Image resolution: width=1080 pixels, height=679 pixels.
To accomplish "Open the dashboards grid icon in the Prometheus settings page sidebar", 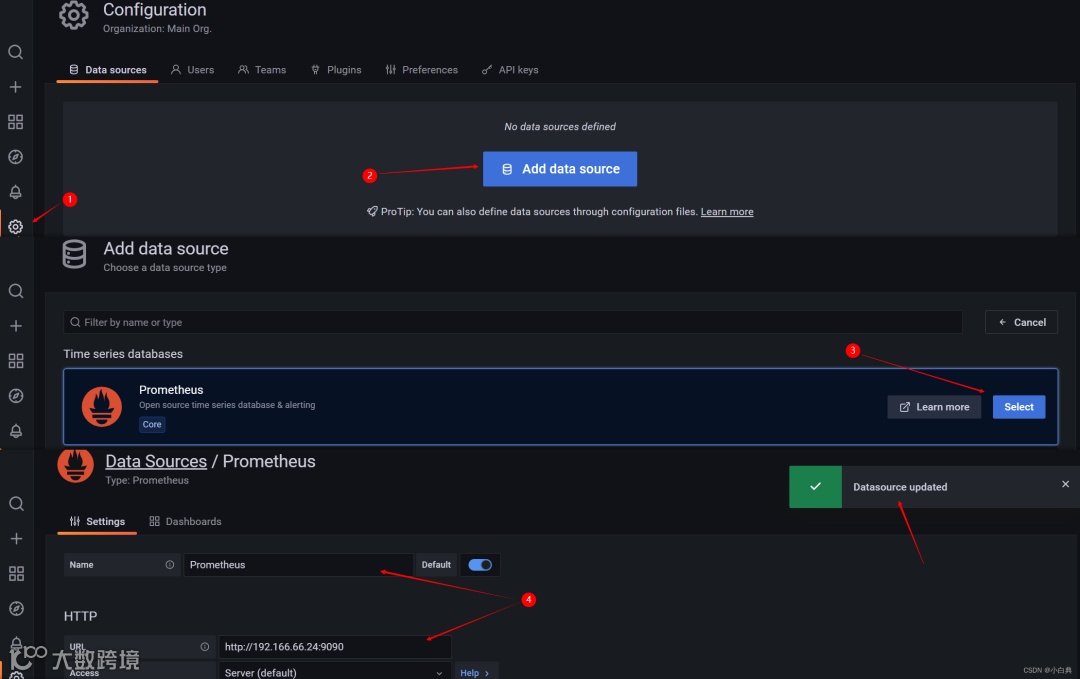I will click(x=17, y=574).
